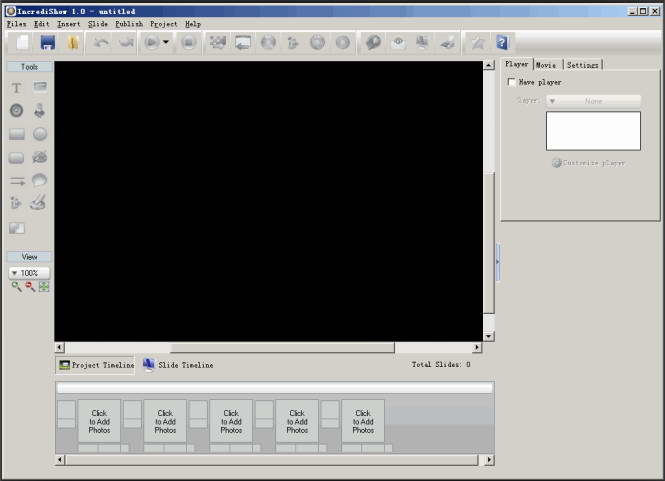
Task: Open the Help menu
Action: pyautogui.click(x=193, y=24)
